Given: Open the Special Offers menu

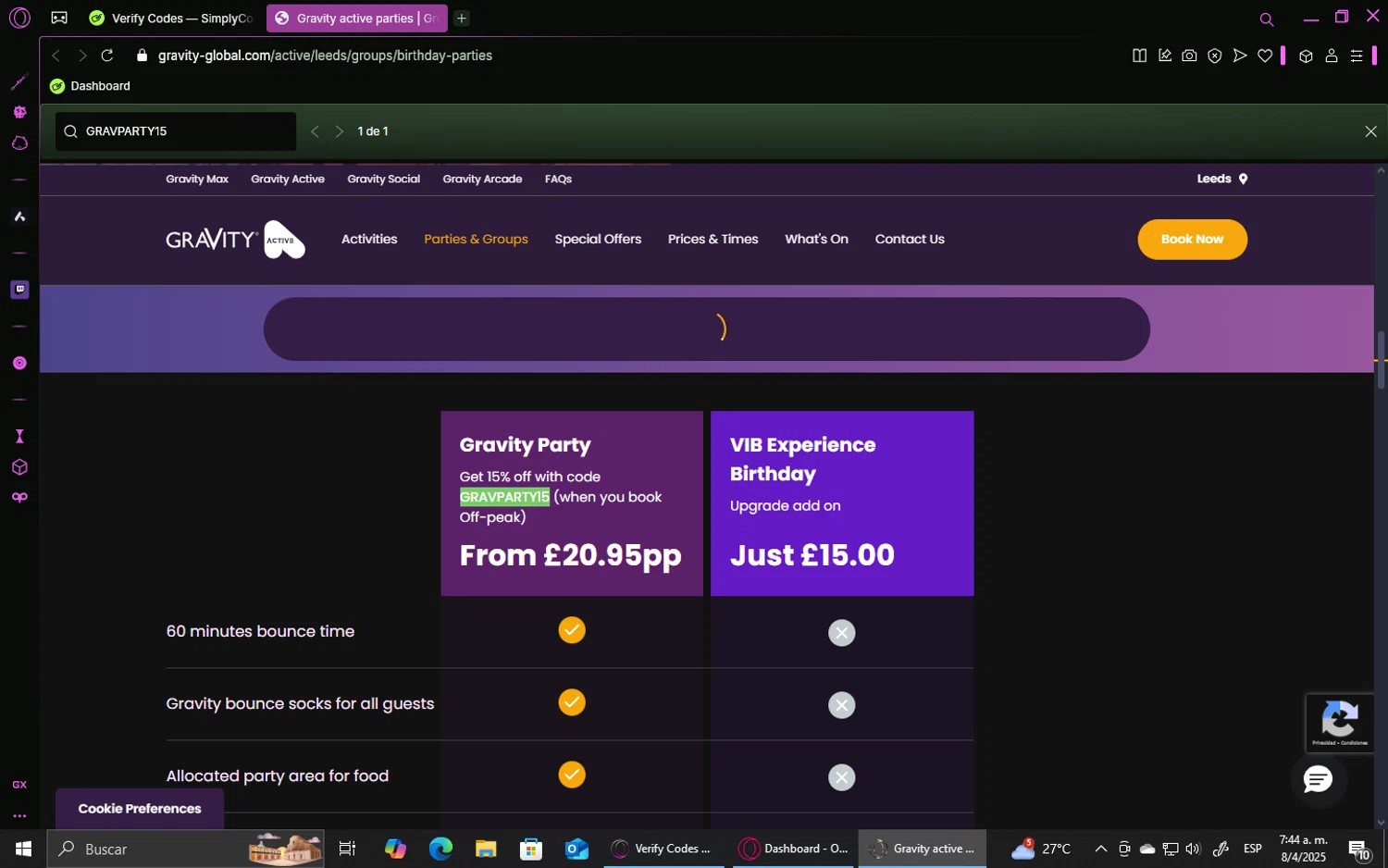Looking at the screenshot, I should (598, 239).
